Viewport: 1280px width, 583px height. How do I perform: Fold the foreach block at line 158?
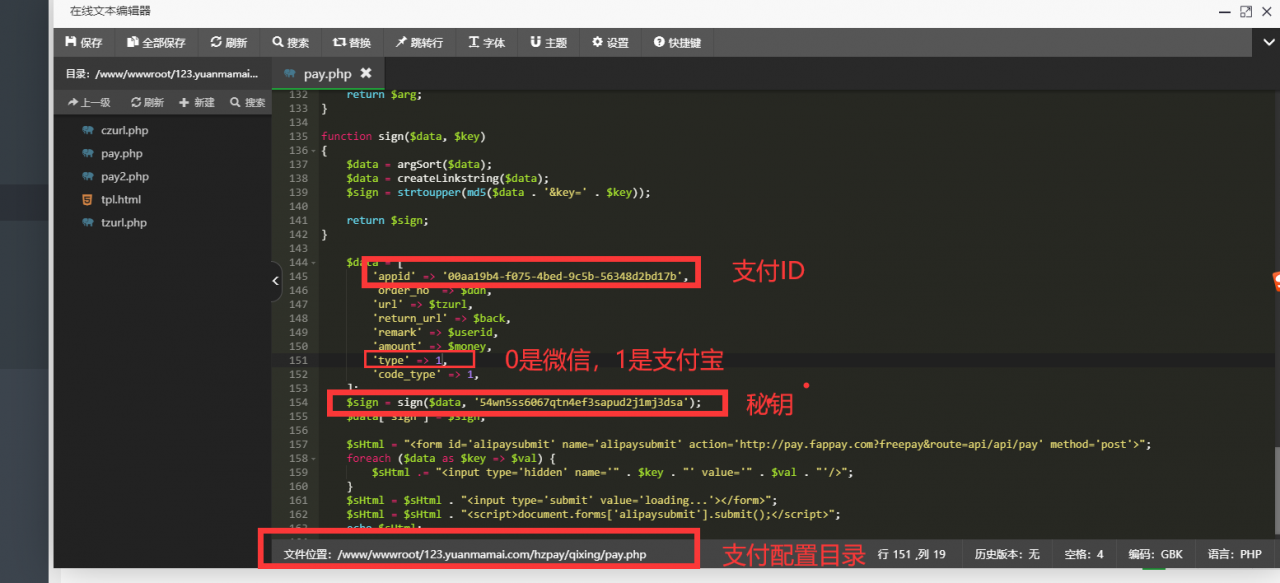point(314,458)
